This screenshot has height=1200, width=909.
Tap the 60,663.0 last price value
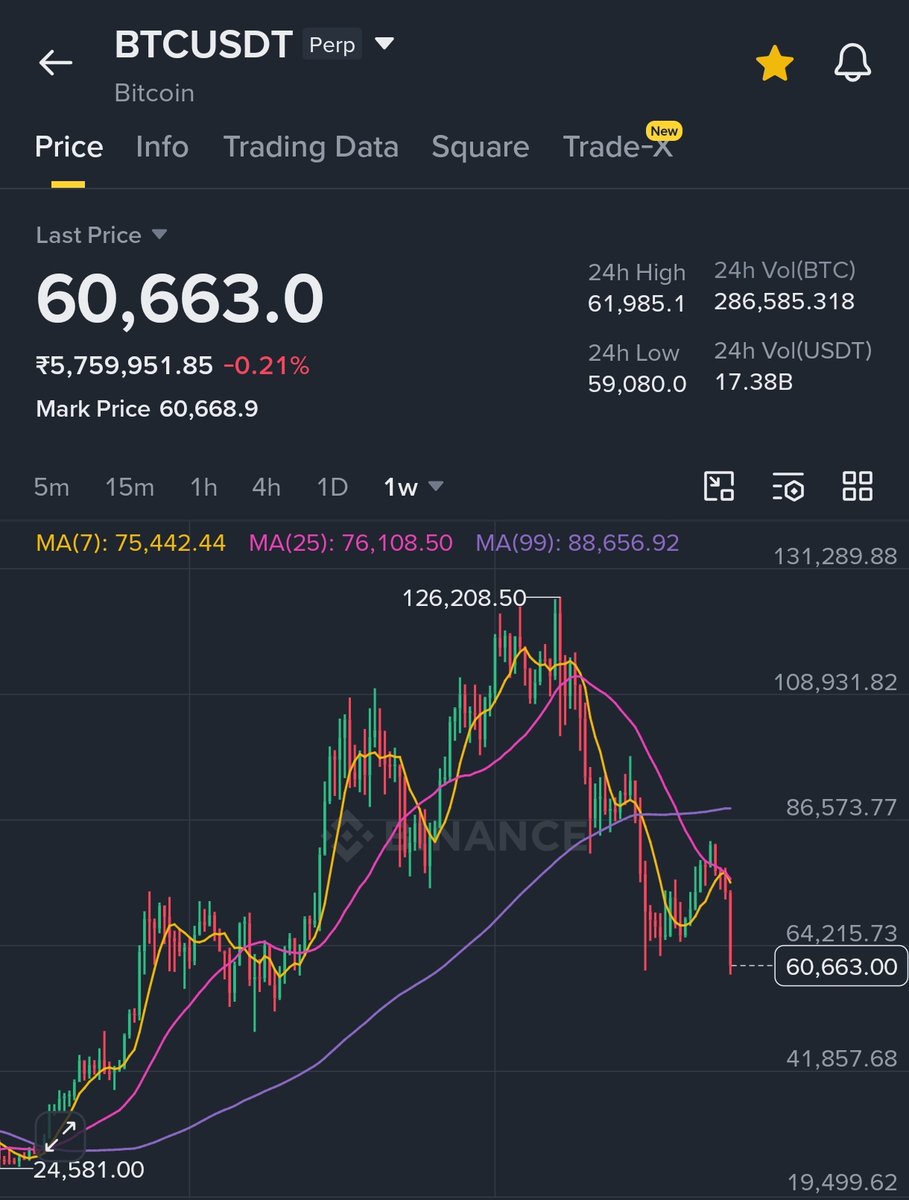[x=180, y=298]
